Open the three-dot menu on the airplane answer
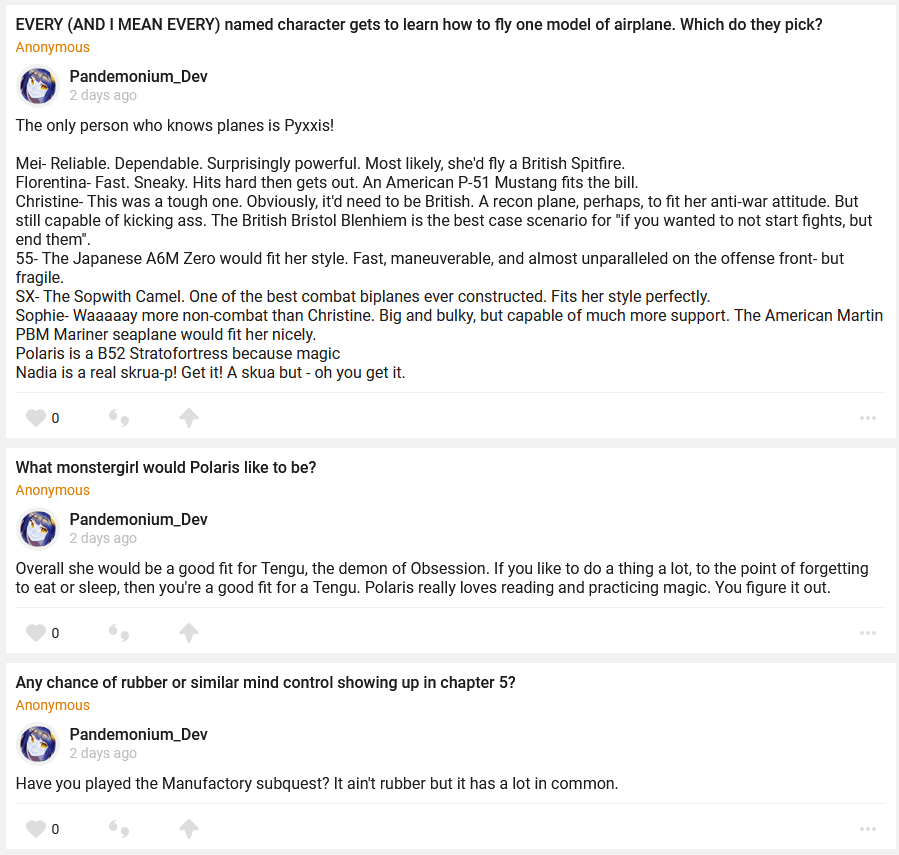Image resolution: width=899 pixels, height=855 pixels. [867, 418]
